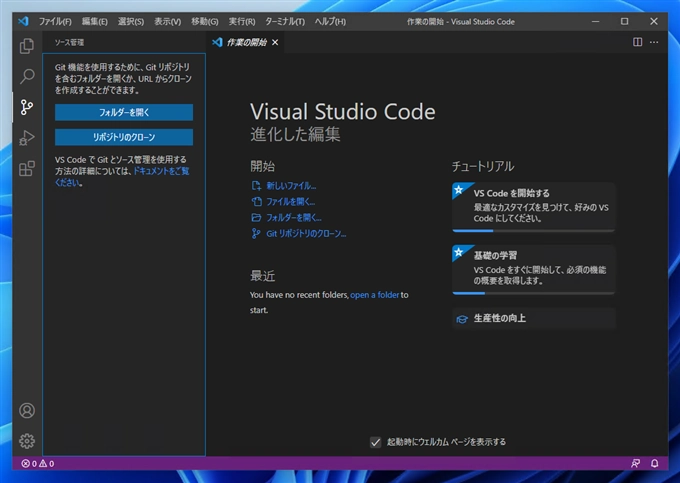Screen dimensions: 680x483
Task: Open the Manage gear icon
Action: (x=27, y=441)
